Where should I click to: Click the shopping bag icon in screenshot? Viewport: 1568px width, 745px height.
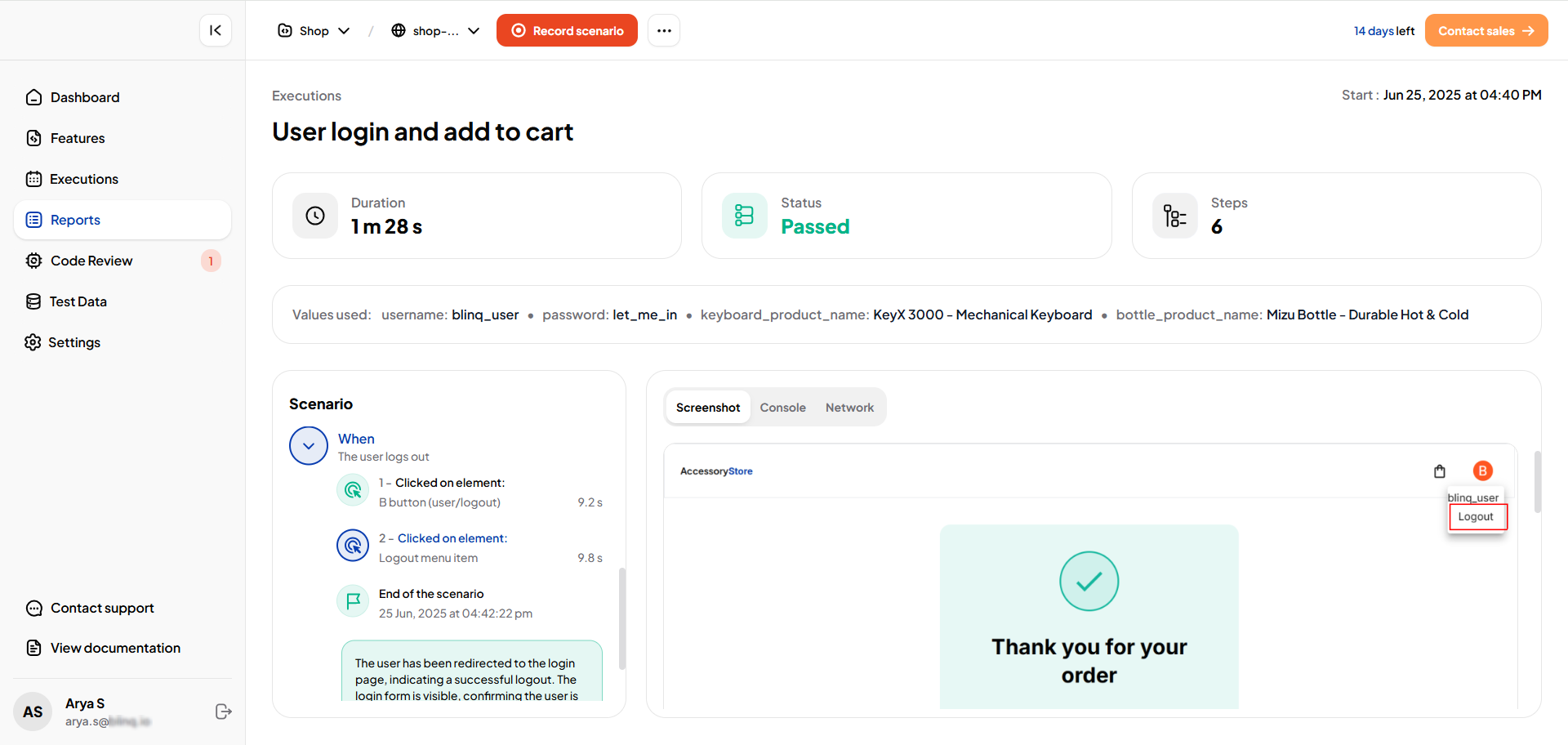[1440, 471]
